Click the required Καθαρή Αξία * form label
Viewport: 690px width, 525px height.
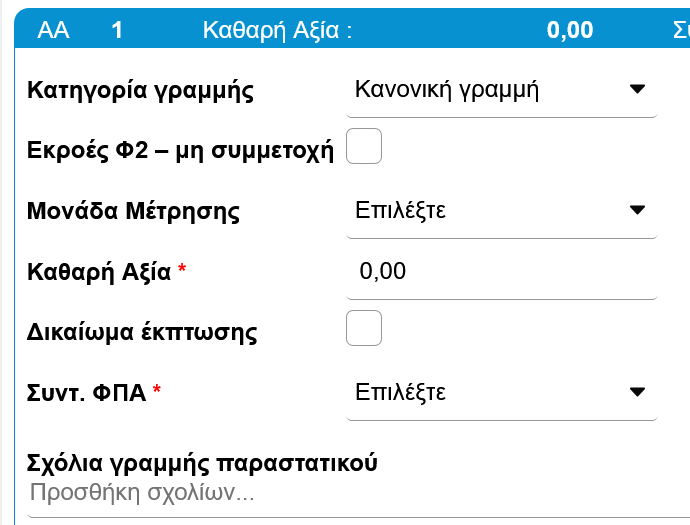click(x=106, y=272)
